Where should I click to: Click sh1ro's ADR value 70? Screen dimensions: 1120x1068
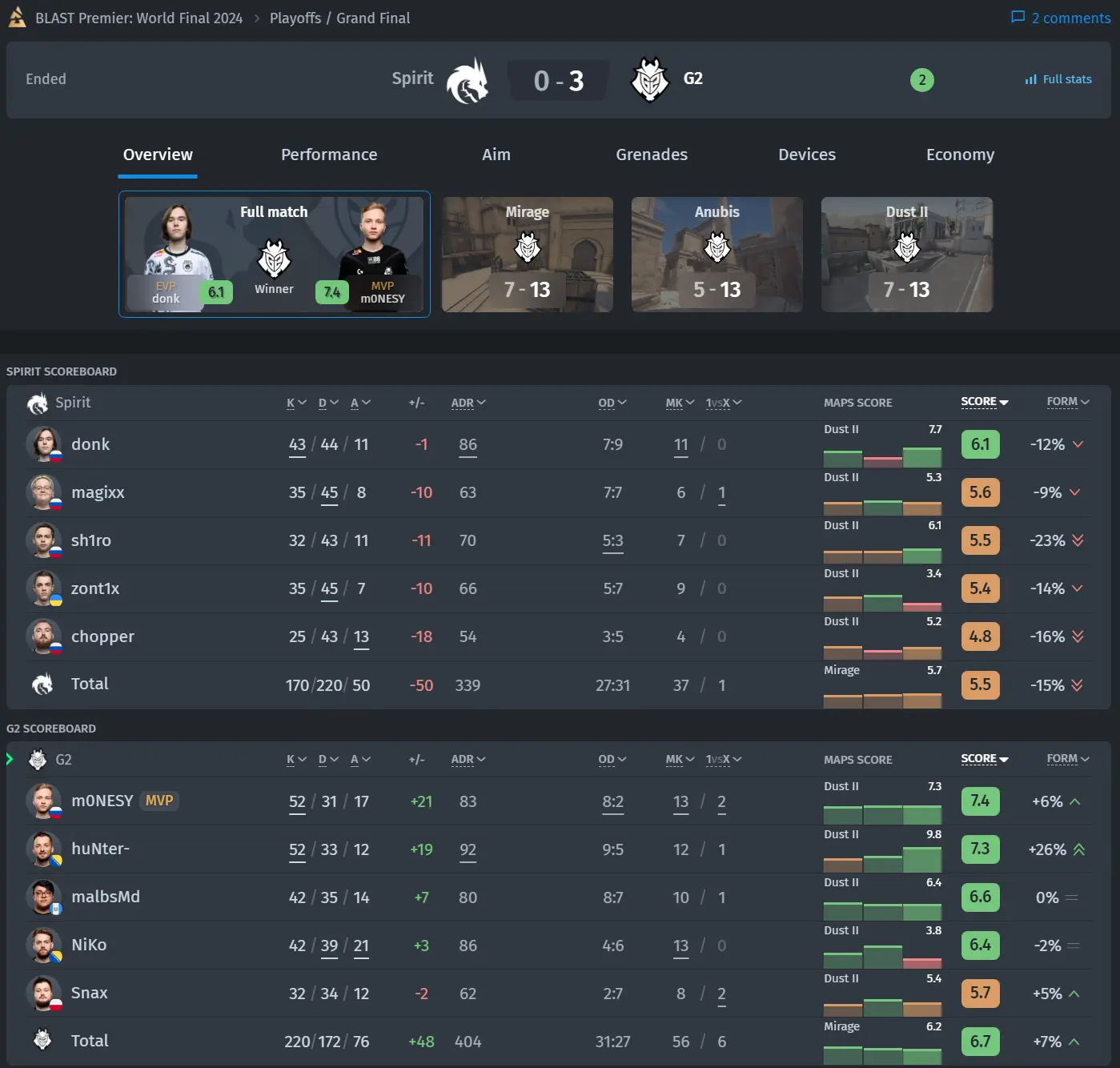(468, 540)
